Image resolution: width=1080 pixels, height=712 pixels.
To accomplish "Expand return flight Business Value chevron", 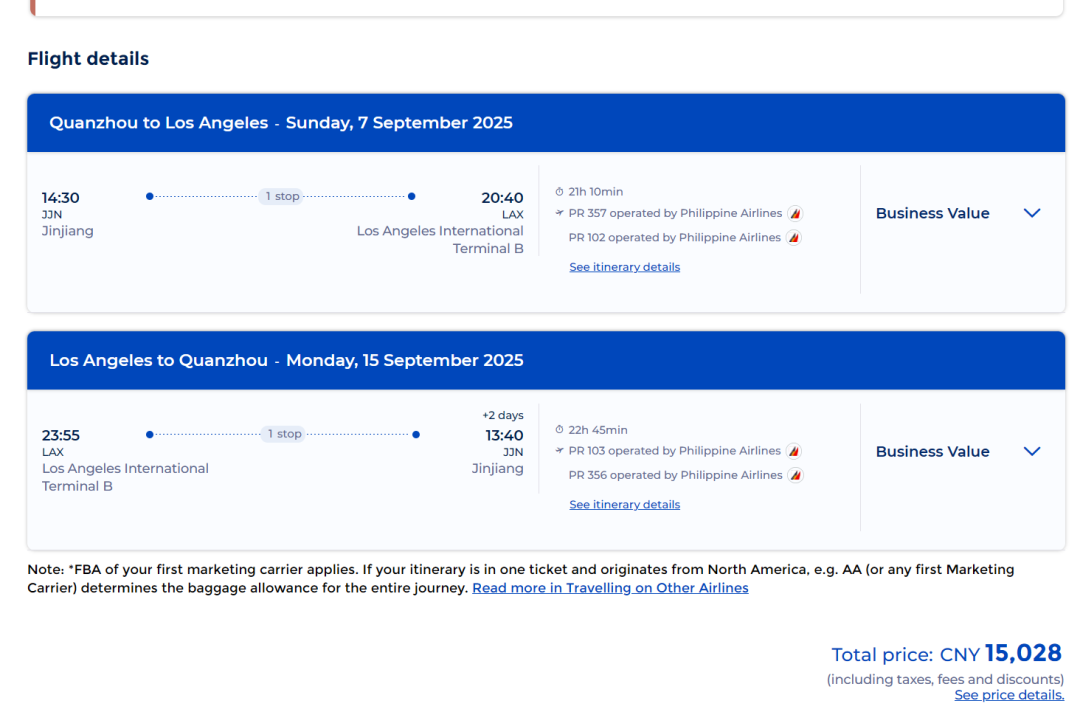I will pyautogui.click(x=1033, y=451).
